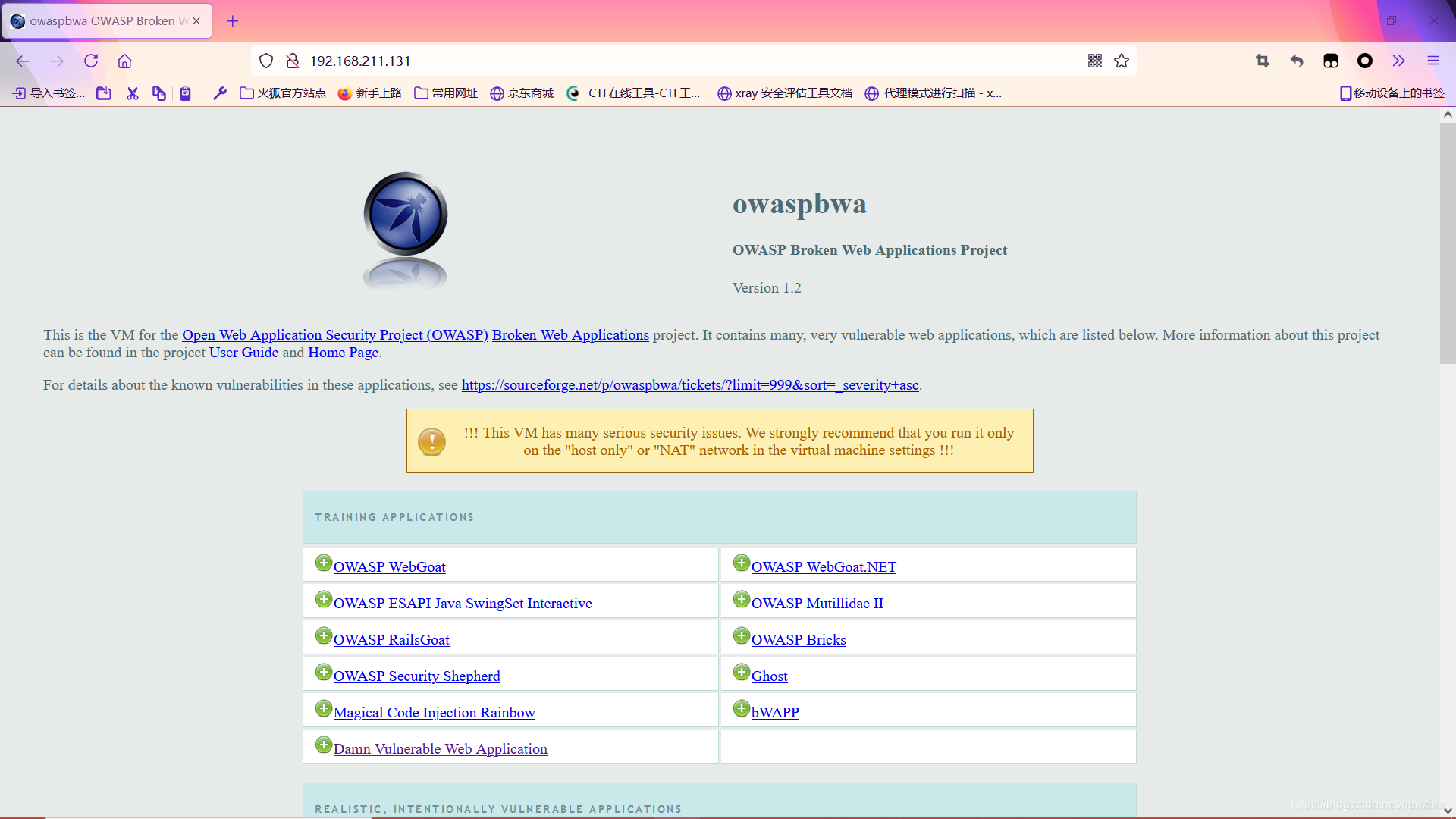Image resolution: width=1456 pixels, height=819 pixels.
Task: Click the screenshot crop toolbar icon
Action: [1263, 61]
